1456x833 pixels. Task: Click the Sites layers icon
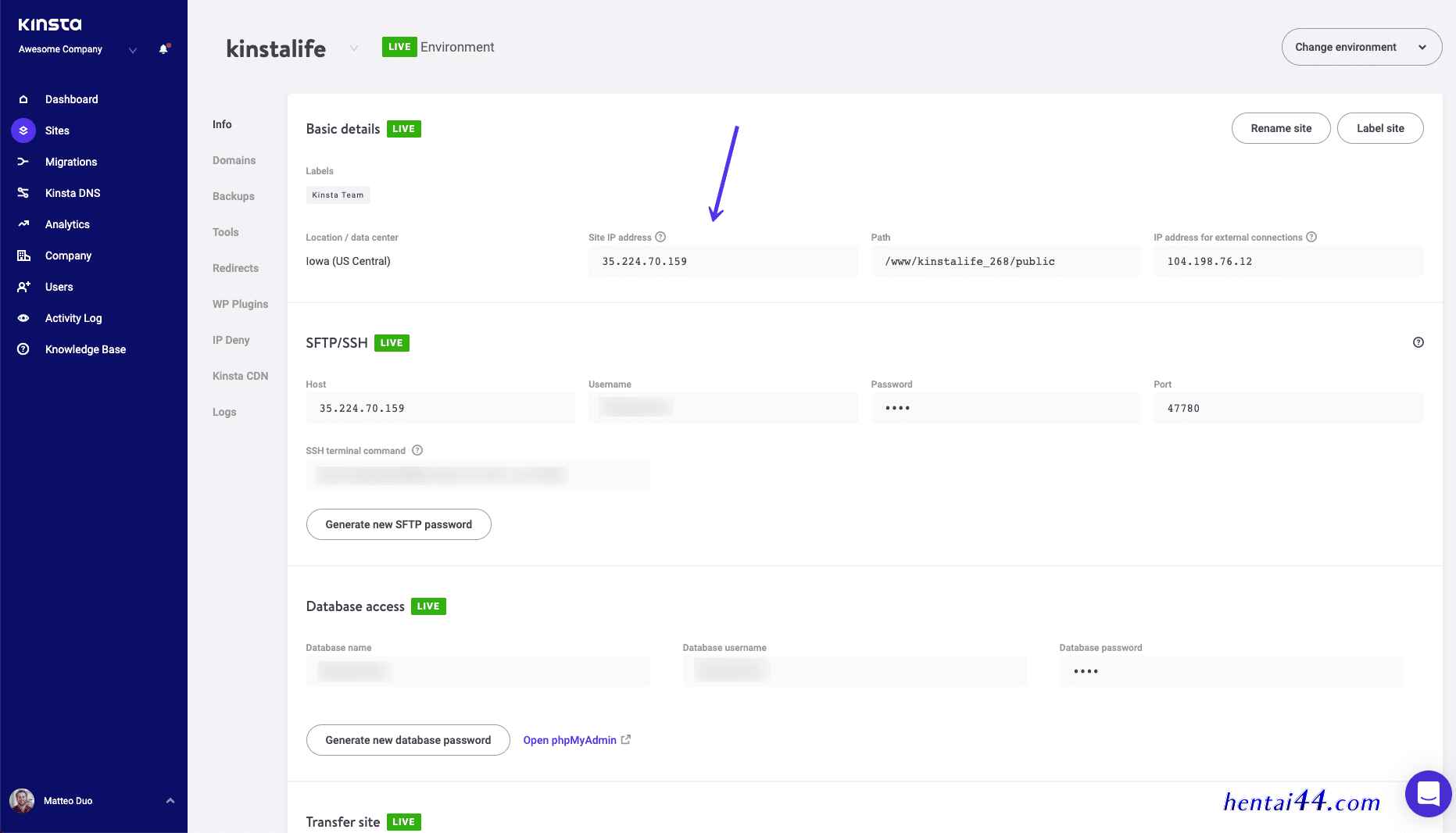click(23, 130)
